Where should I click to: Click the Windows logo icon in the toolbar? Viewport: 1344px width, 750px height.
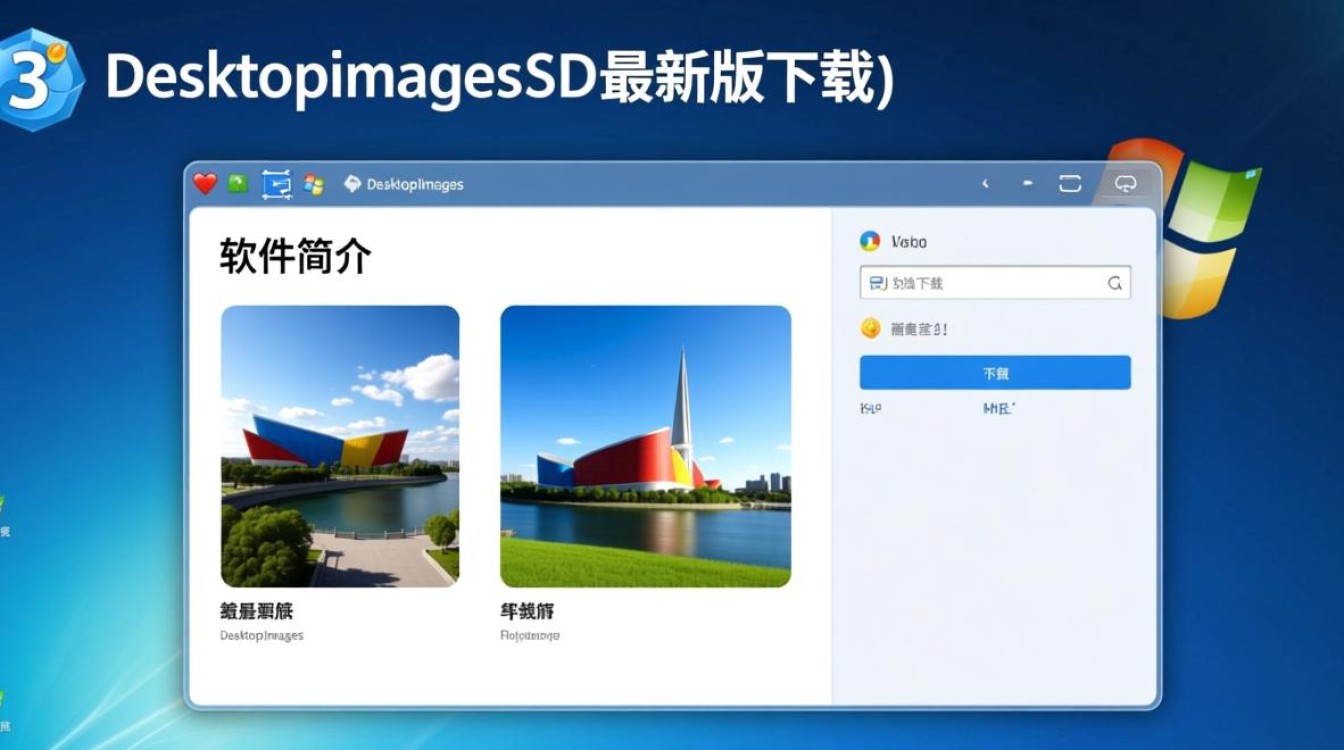click(x=313, y=183)
